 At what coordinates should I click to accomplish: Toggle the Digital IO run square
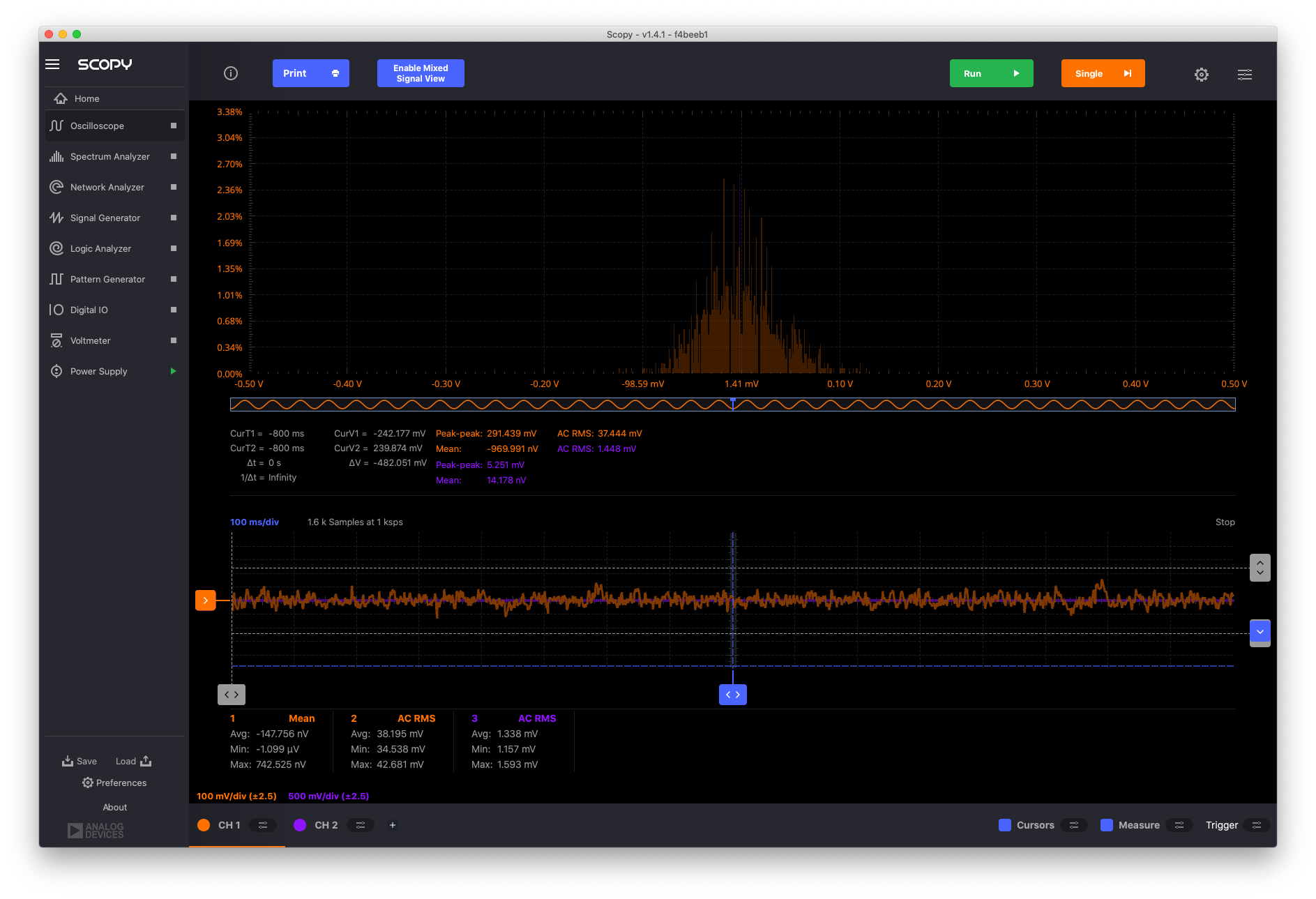[174, 310]
